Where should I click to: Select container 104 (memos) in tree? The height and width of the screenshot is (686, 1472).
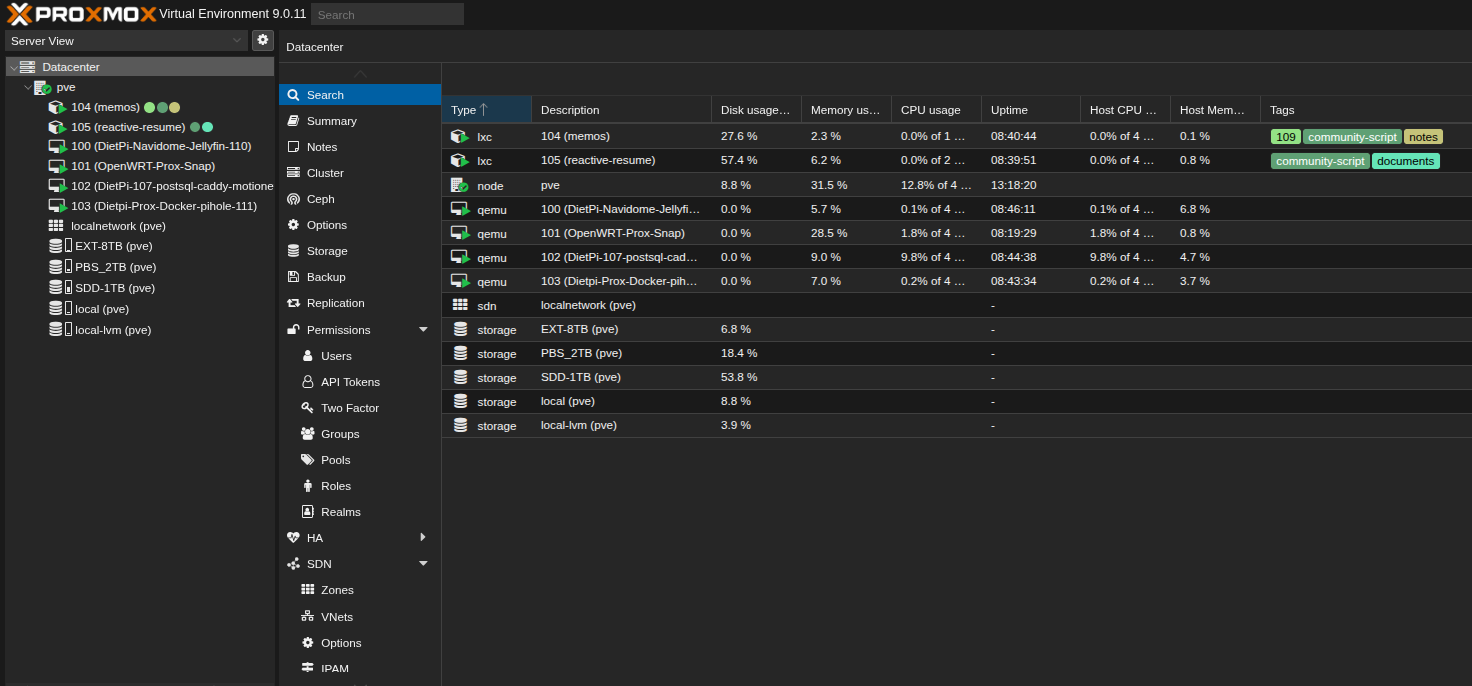tap(105, 107)
